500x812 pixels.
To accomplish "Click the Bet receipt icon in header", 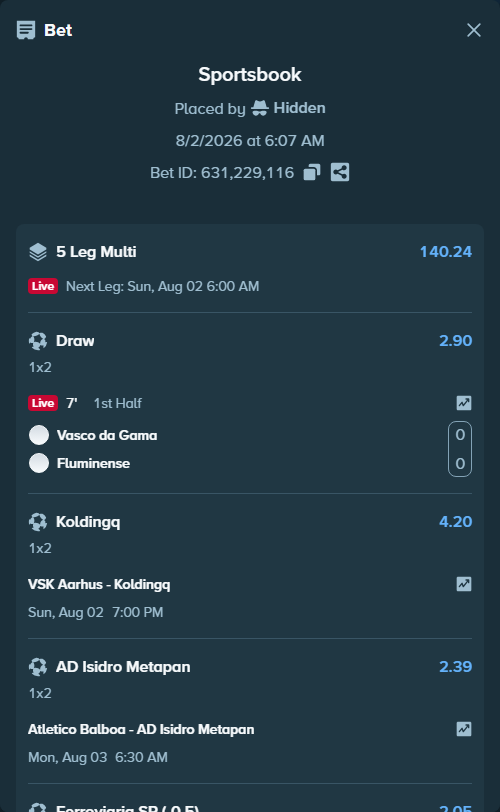I will tap(26, 30).
